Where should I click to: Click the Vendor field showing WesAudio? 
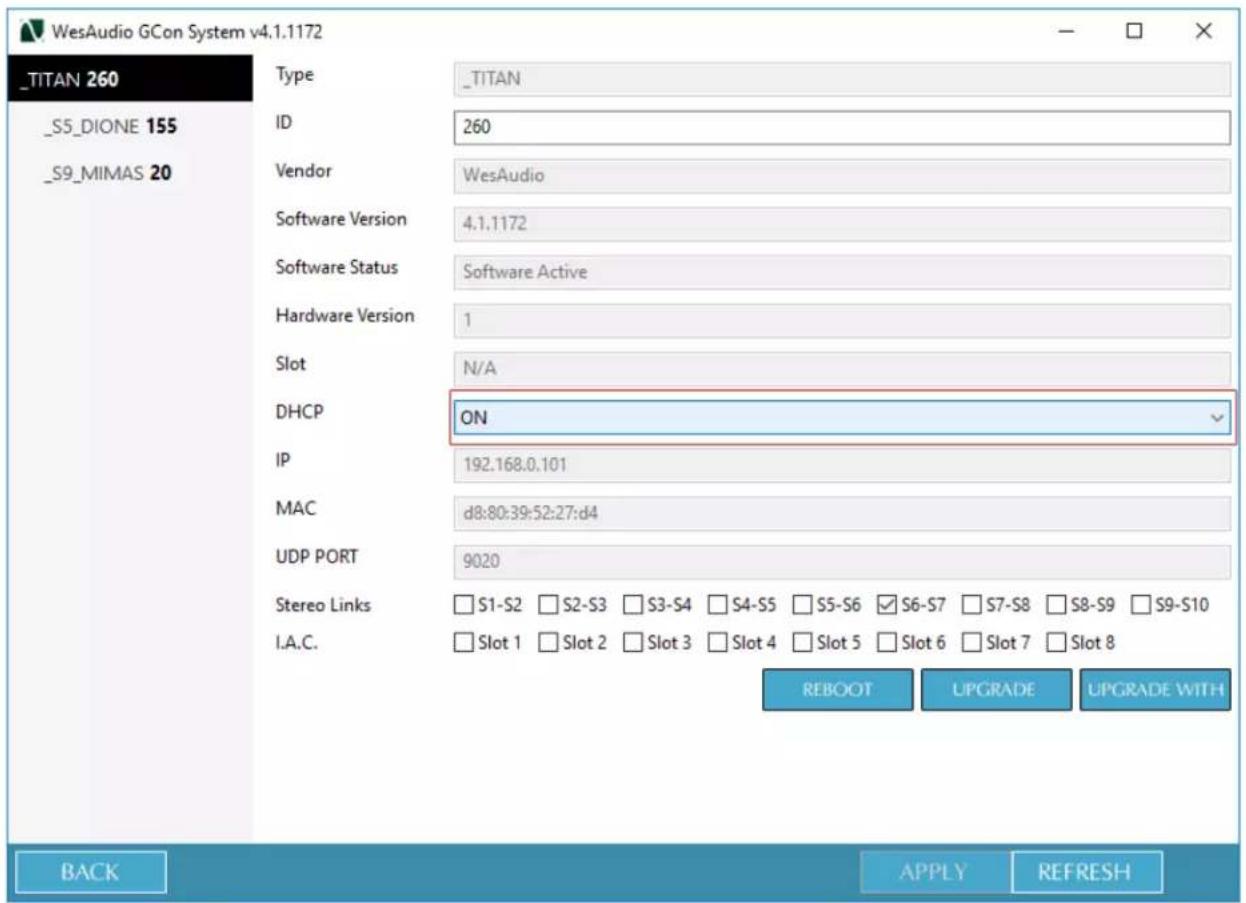point(841,175)
